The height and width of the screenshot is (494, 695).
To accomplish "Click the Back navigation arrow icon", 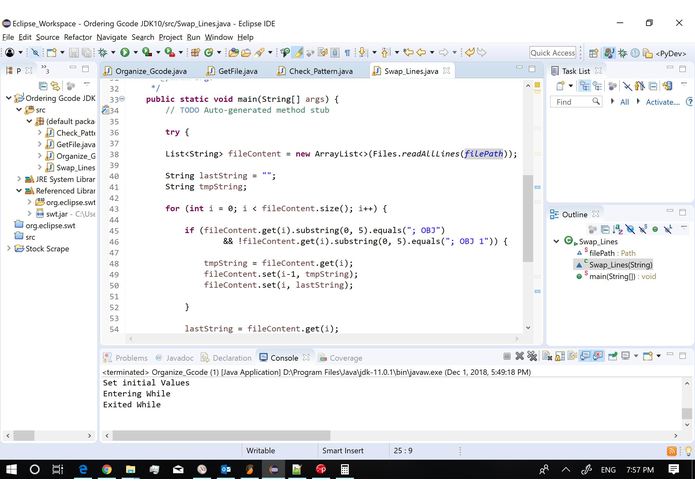I will click(421, 53).
